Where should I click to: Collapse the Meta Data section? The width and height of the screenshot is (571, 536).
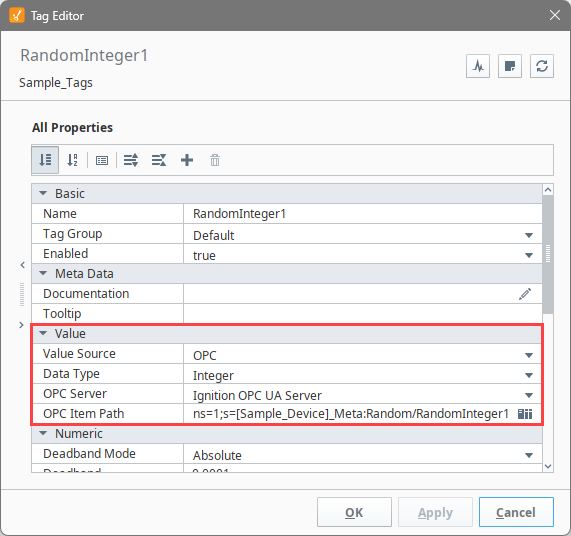(x=43, y=273)
